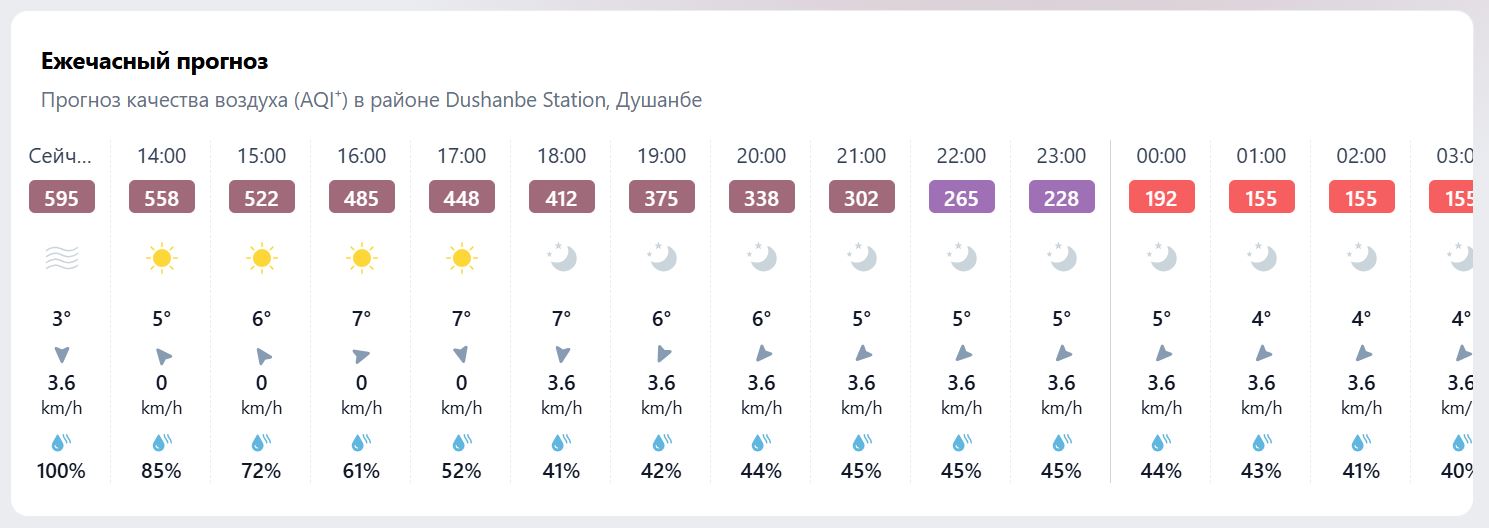Click the Ежечасный прогноз heading

coord(155,62)
